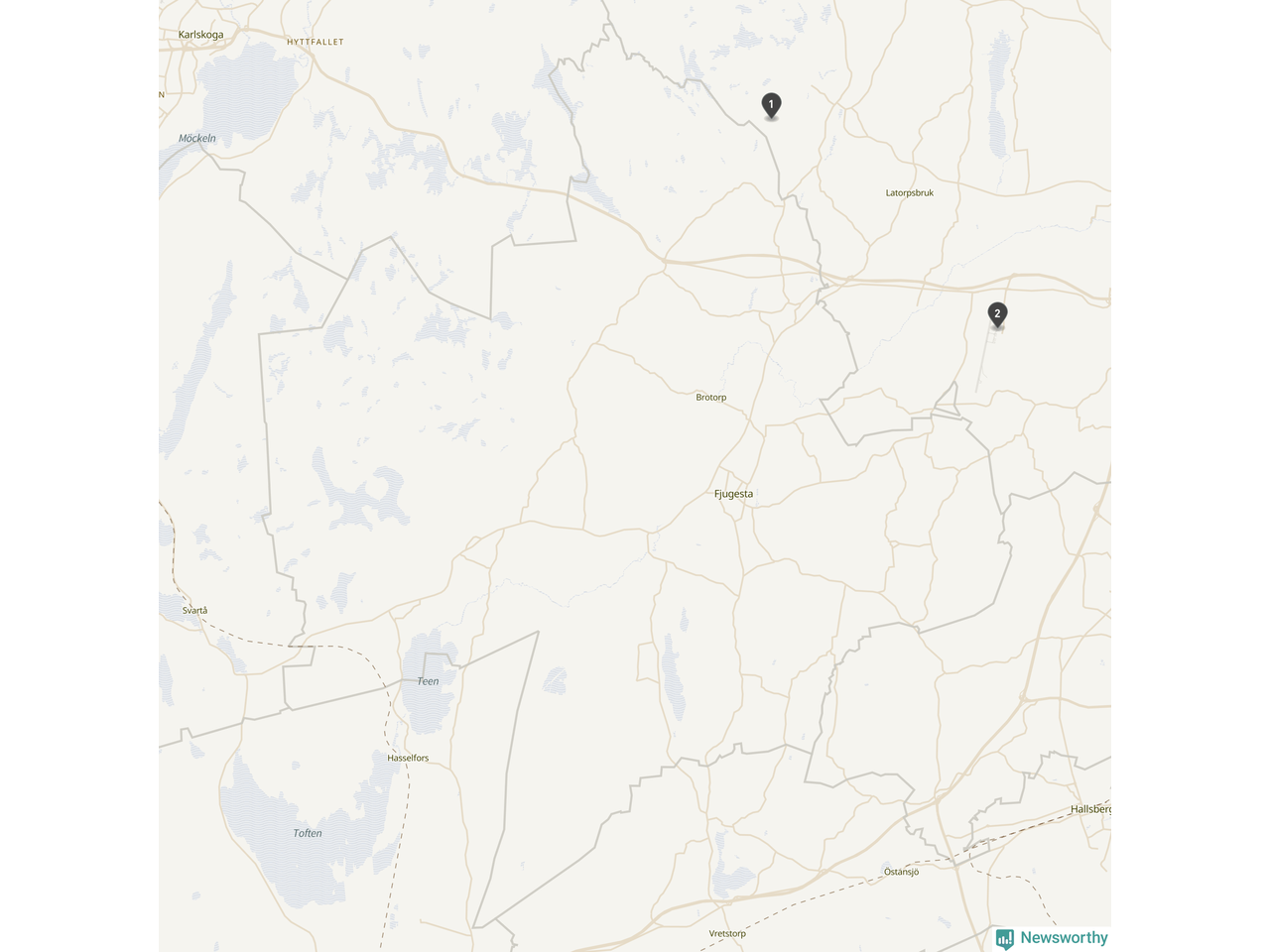
Task: Click the Vretstorp place label
Action: [x=727, y=934]
